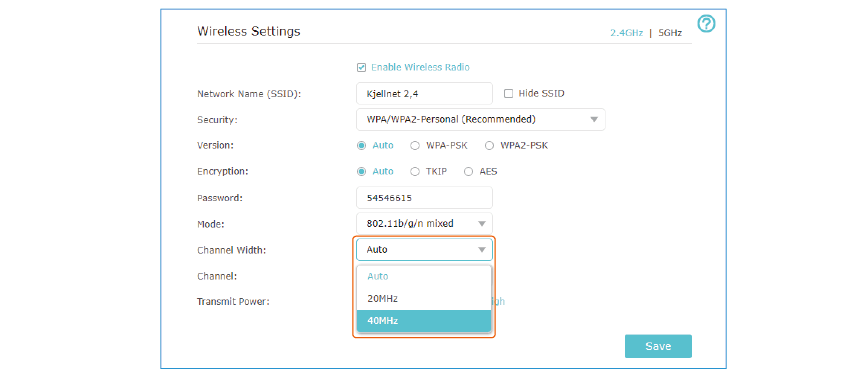
Task: Check the Hide SSID box
Action: (508, 93)
